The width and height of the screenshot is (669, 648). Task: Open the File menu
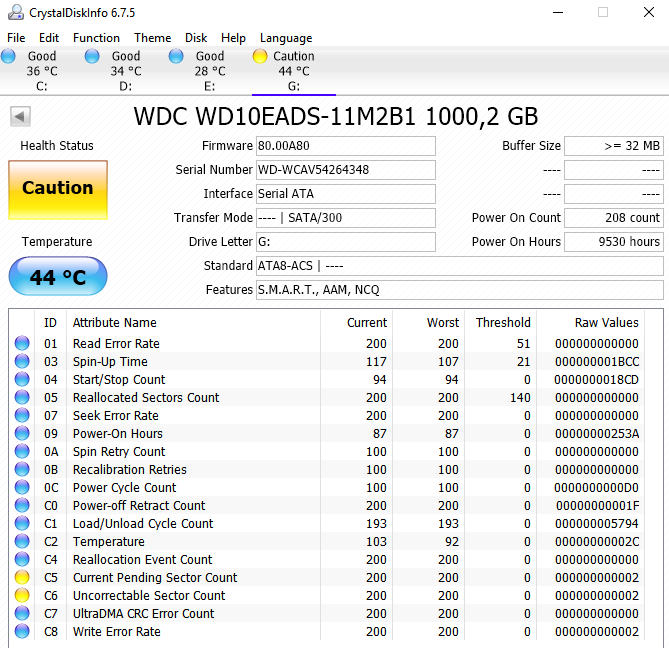click(x=16, y=38)
